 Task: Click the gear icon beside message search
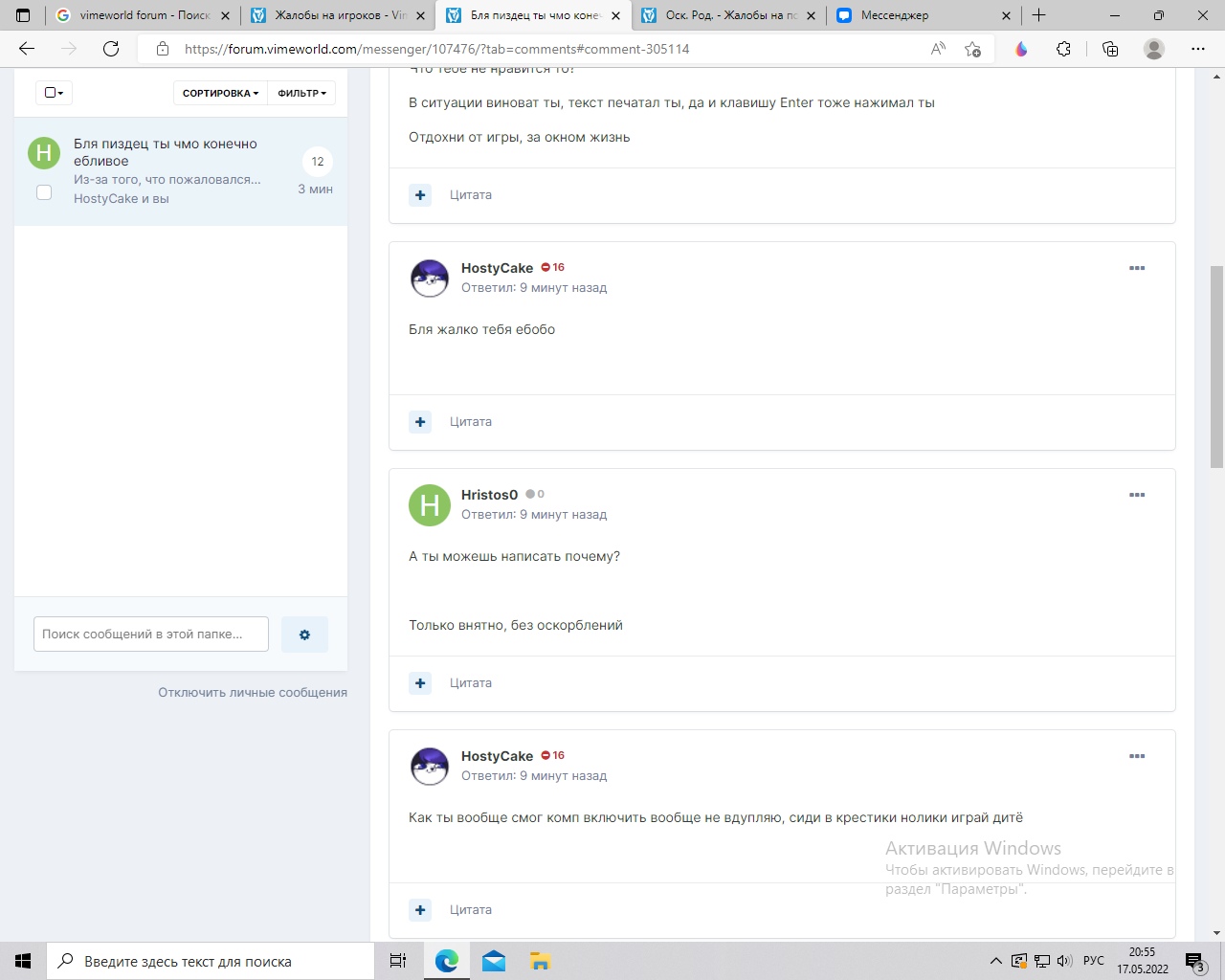(x=304, y=635)
